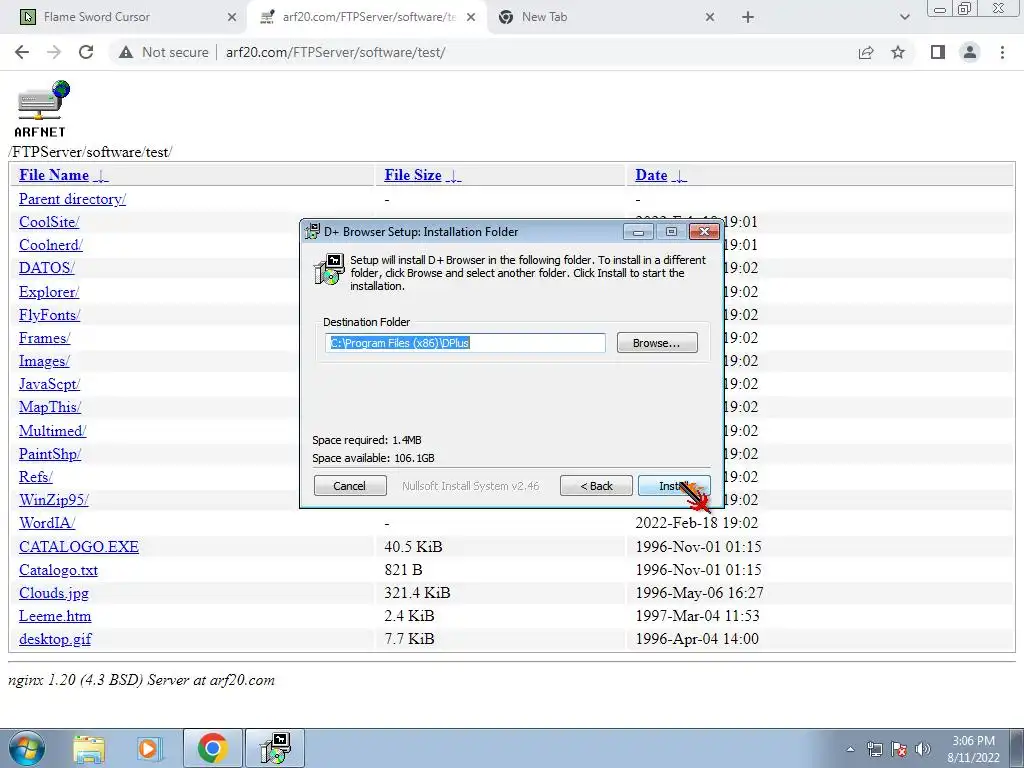
Task: Click the Chrome taskbar icon
Action: pos(212,748)
